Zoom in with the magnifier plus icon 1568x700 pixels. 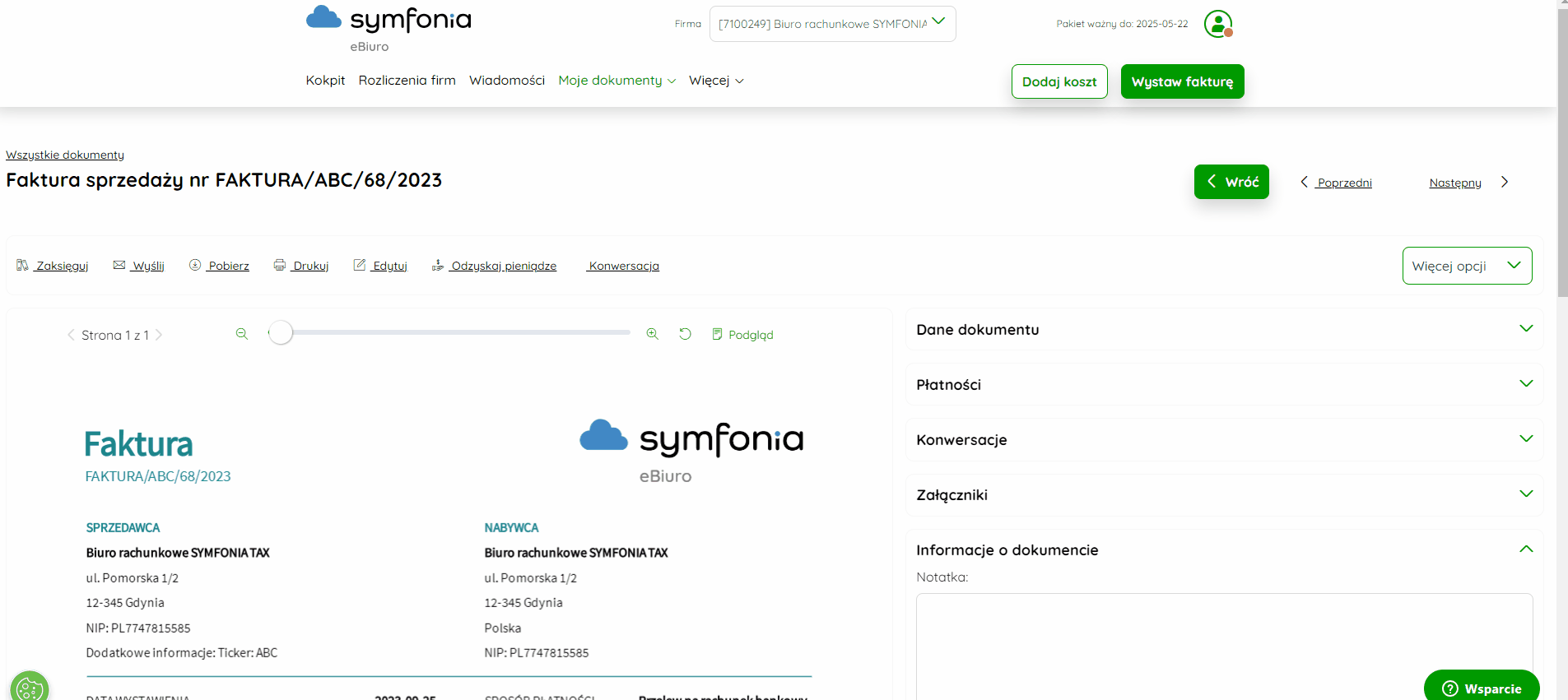[653, 334]
